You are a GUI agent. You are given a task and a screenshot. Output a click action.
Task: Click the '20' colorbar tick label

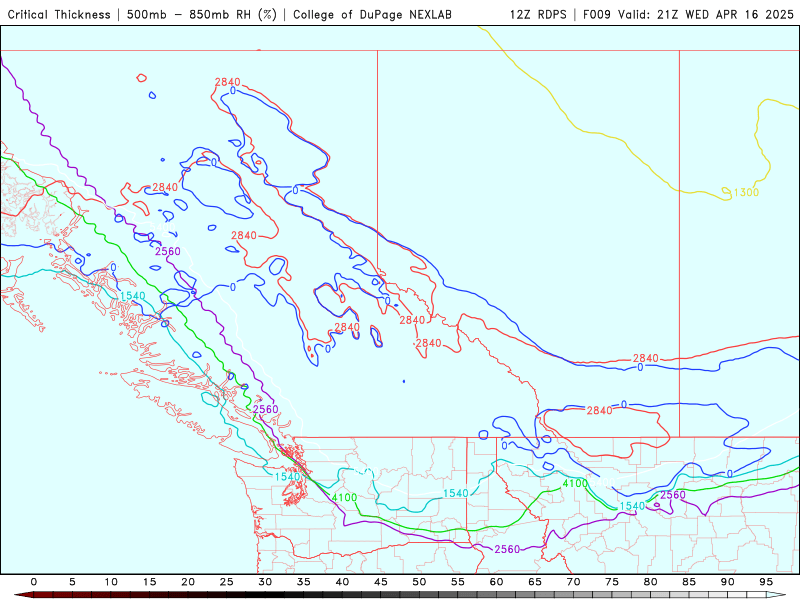click(188, 582)
